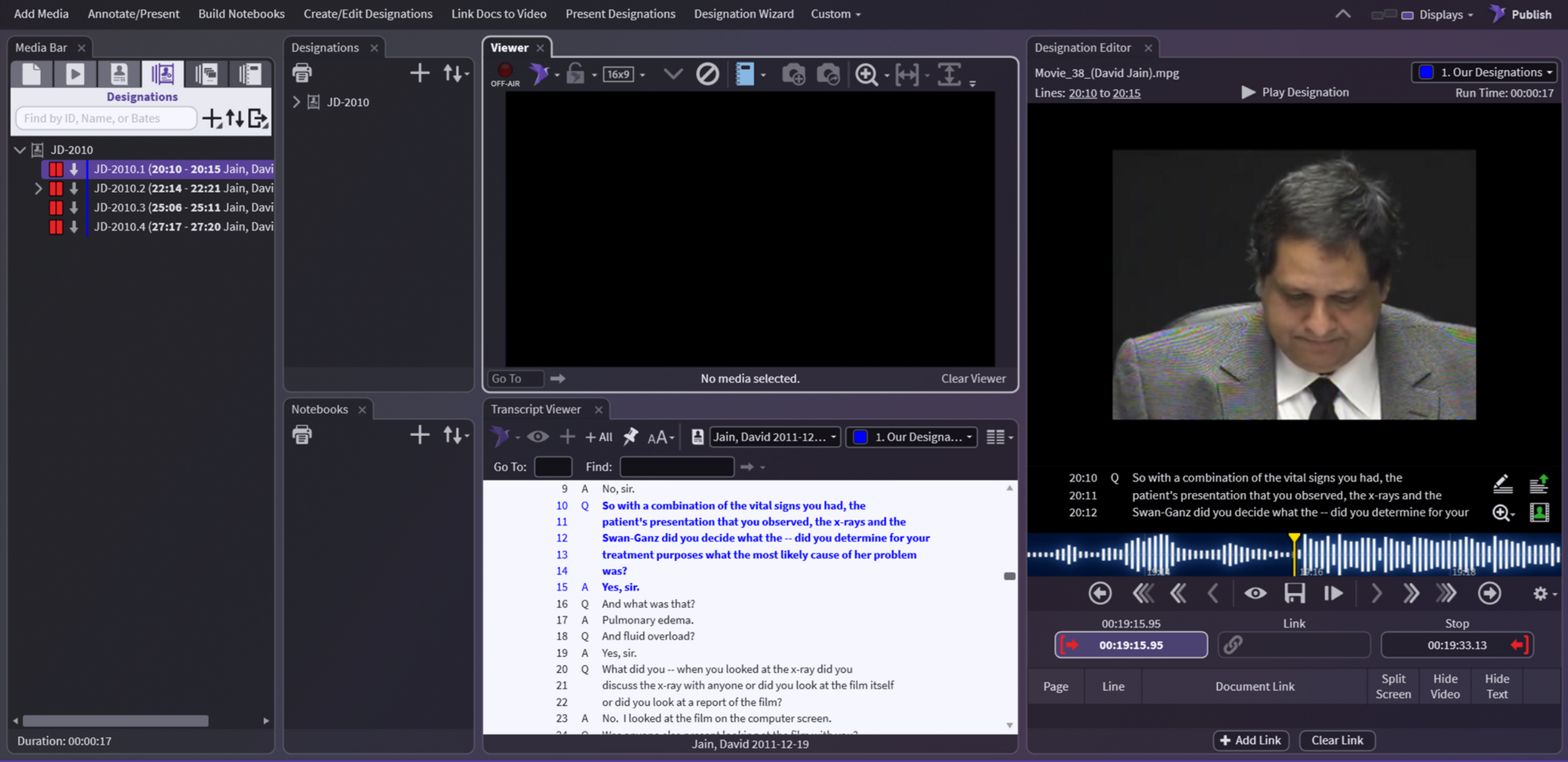The image size is (1568, 762).
Task: Click the zoom magnifier in Viewer toolbar
Action: (866, 74)
